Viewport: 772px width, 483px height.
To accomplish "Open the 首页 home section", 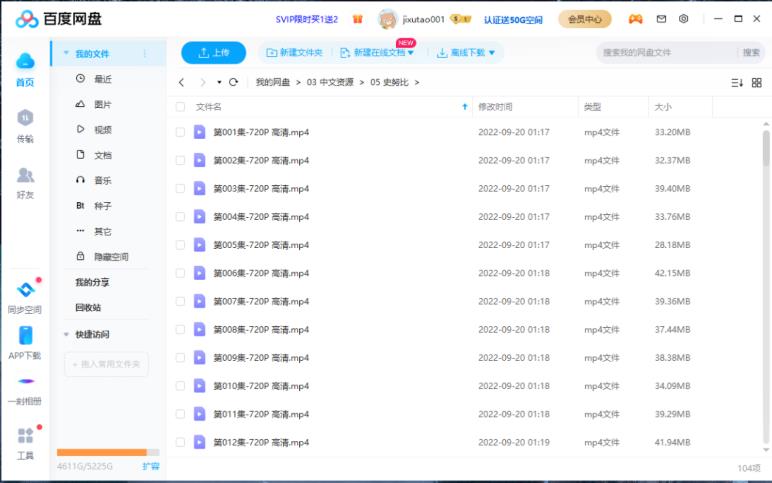I will point(25,70).
